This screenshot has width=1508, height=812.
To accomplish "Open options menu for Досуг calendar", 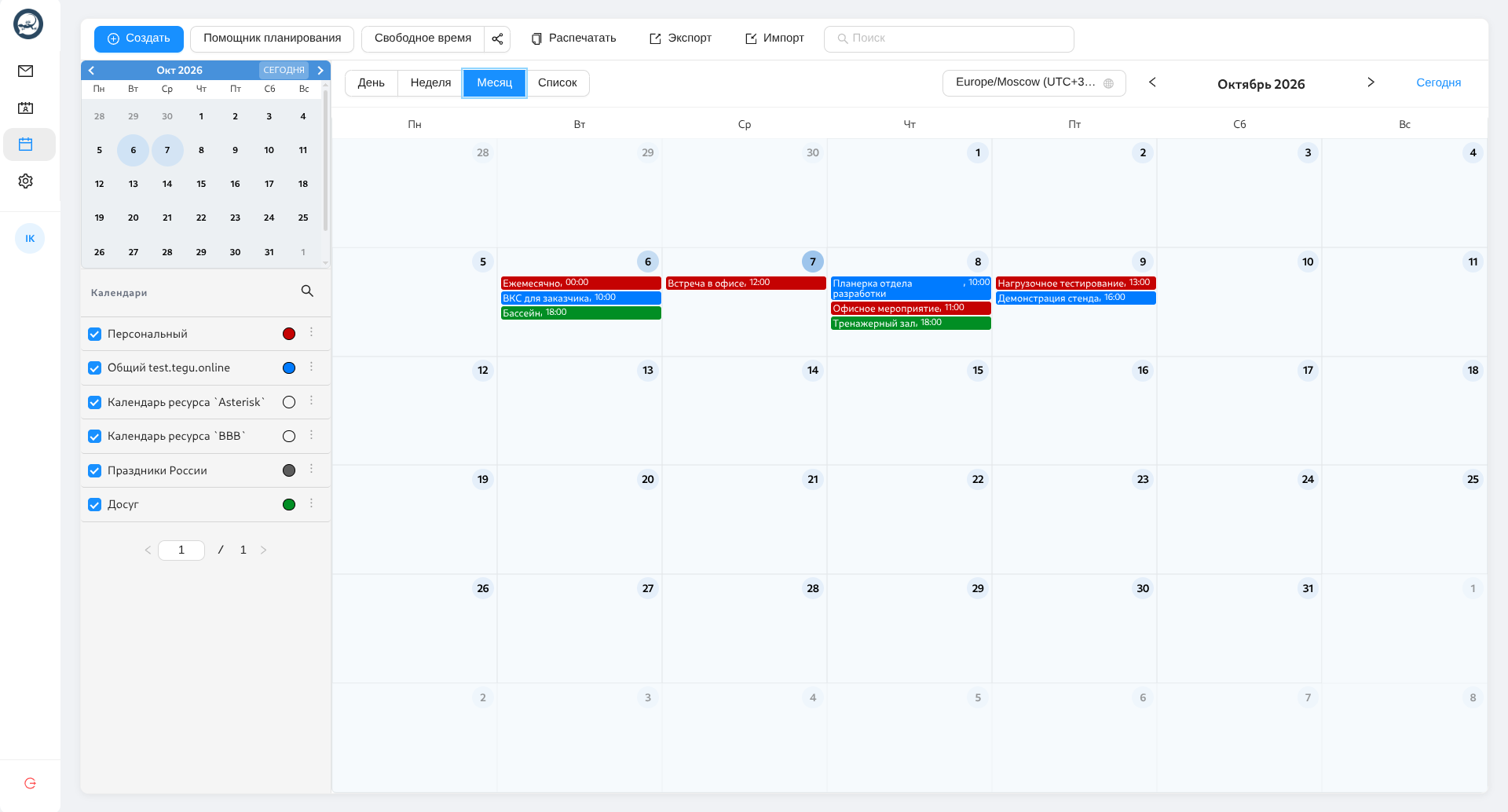I will click(312, 503).
